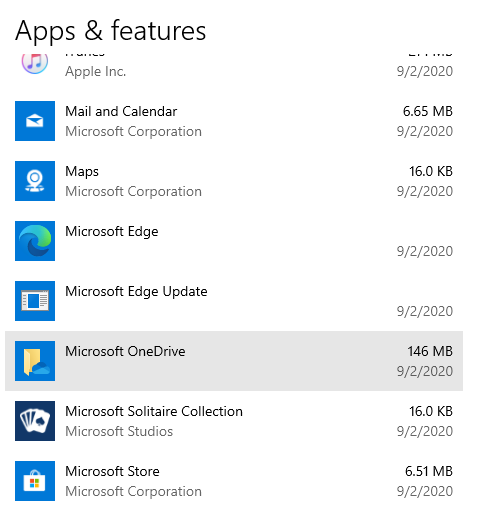Select the Microsoft OneDrive entry name

(125, 351)
